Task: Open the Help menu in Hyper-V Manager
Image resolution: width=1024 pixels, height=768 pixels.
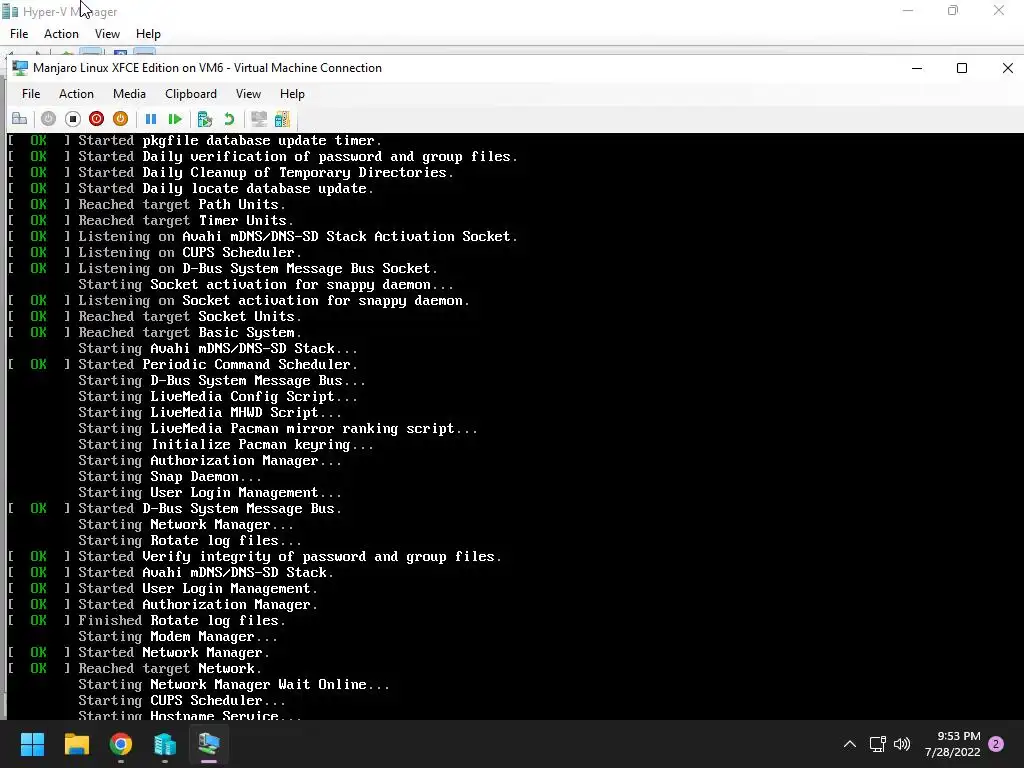Action: [x=148, y=34]
